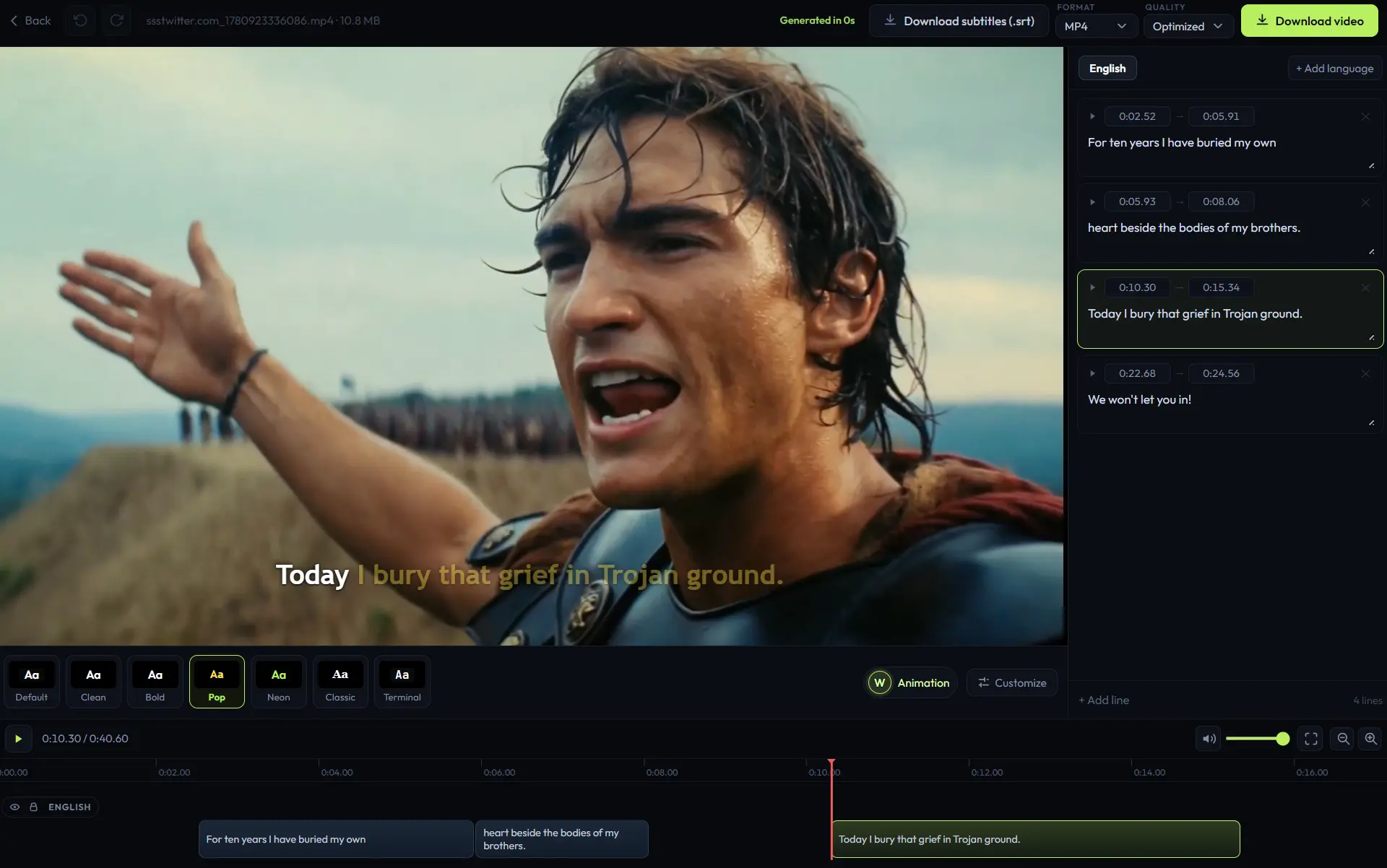Play the video from the transport bar

click(18, 738)
